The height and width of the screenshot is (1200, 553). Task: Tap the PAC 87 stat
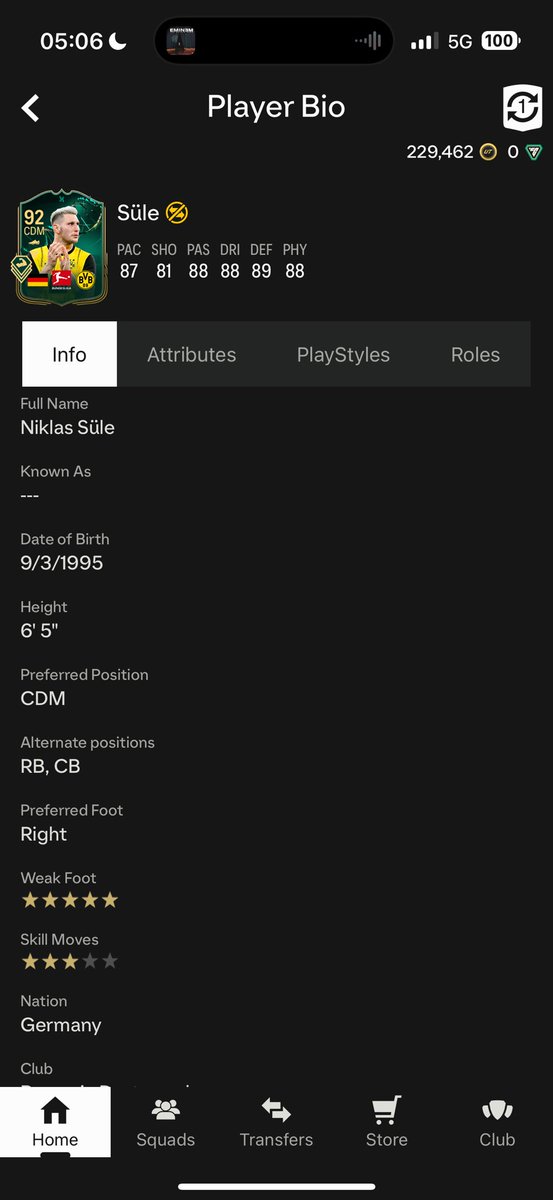[x=129, y=260]
